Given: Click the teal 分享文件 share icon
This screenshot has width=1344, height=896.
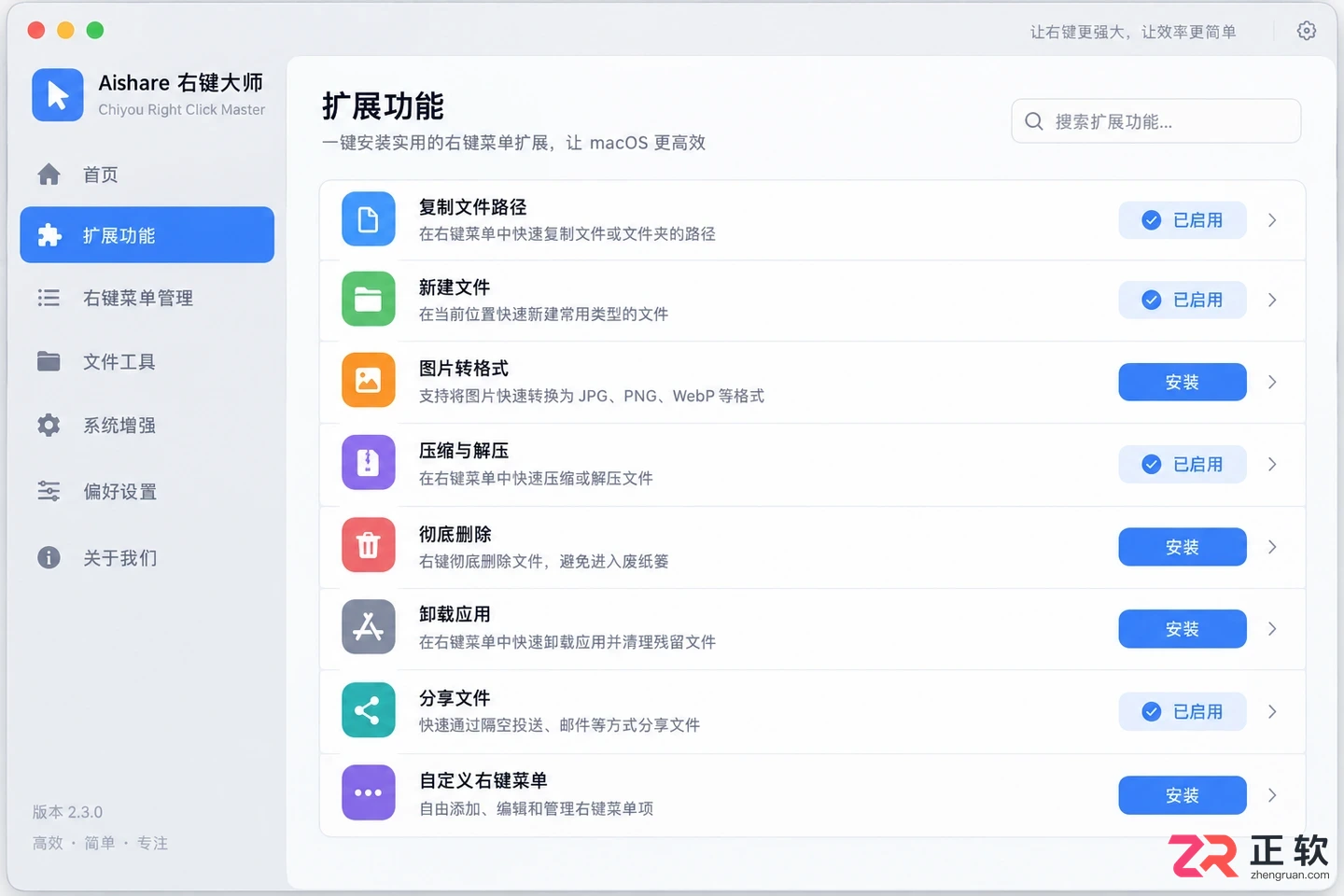Looking at the screenshot, I should coord(369,711).
